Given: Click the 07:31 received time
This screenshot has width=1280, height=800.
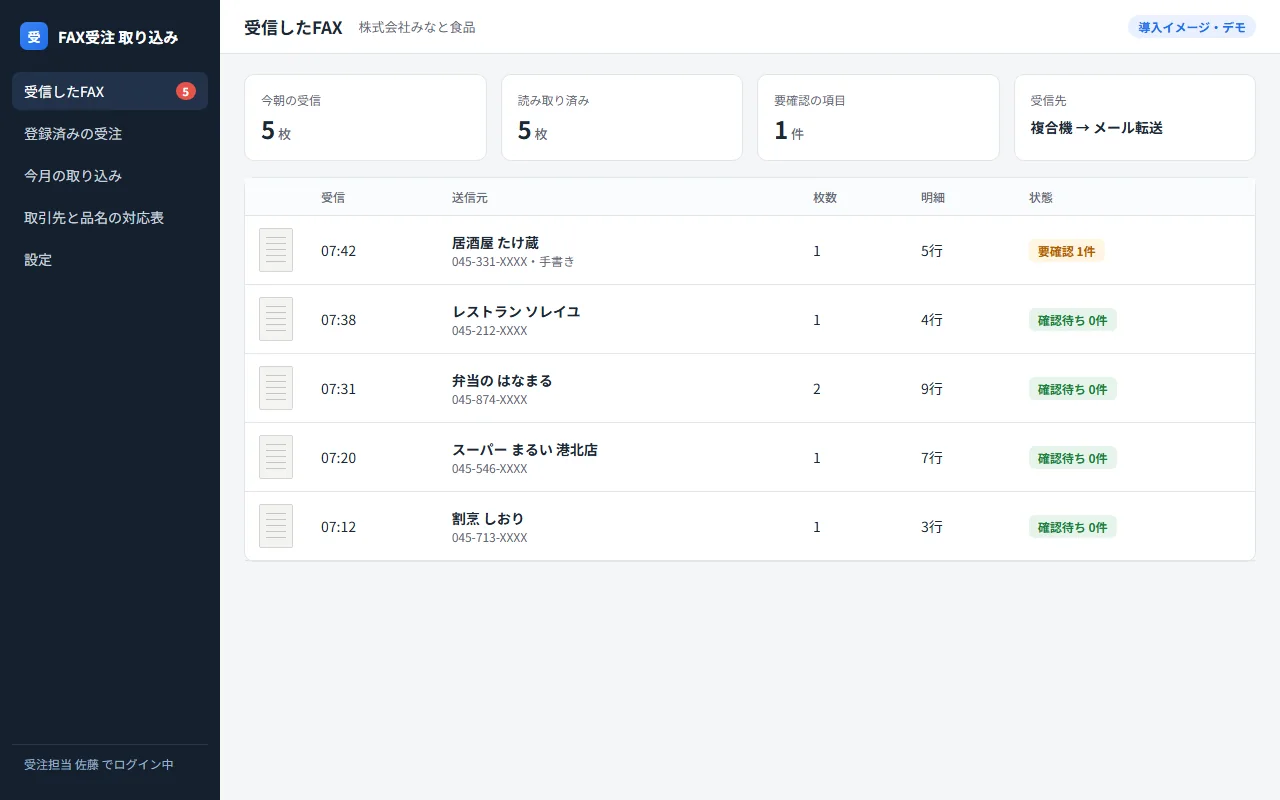Looking at the screenshot, I should point(338,389).
